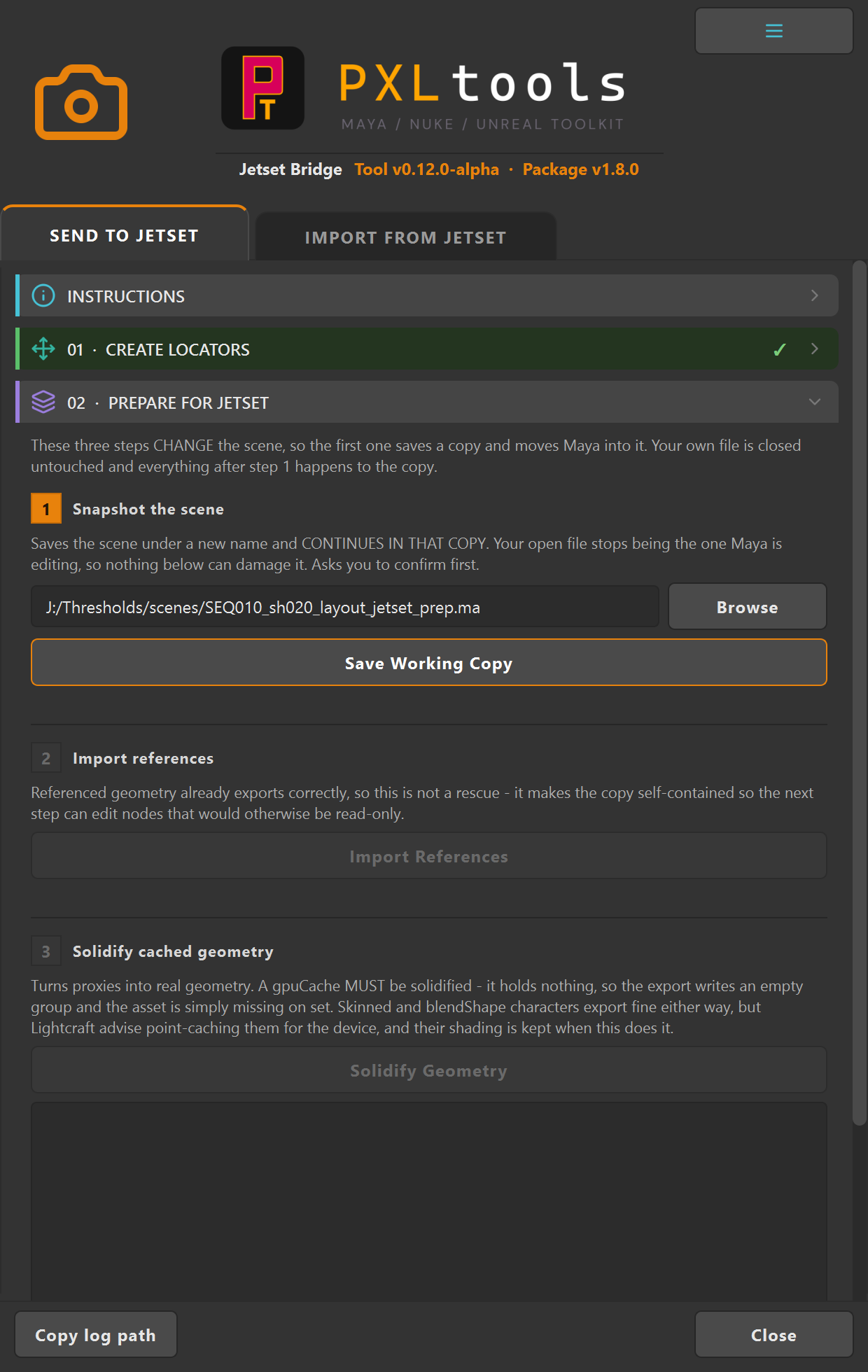Click the Create Locators move-arrows icon
This screenshot has width=868, height=1372.
coord(43,349)
